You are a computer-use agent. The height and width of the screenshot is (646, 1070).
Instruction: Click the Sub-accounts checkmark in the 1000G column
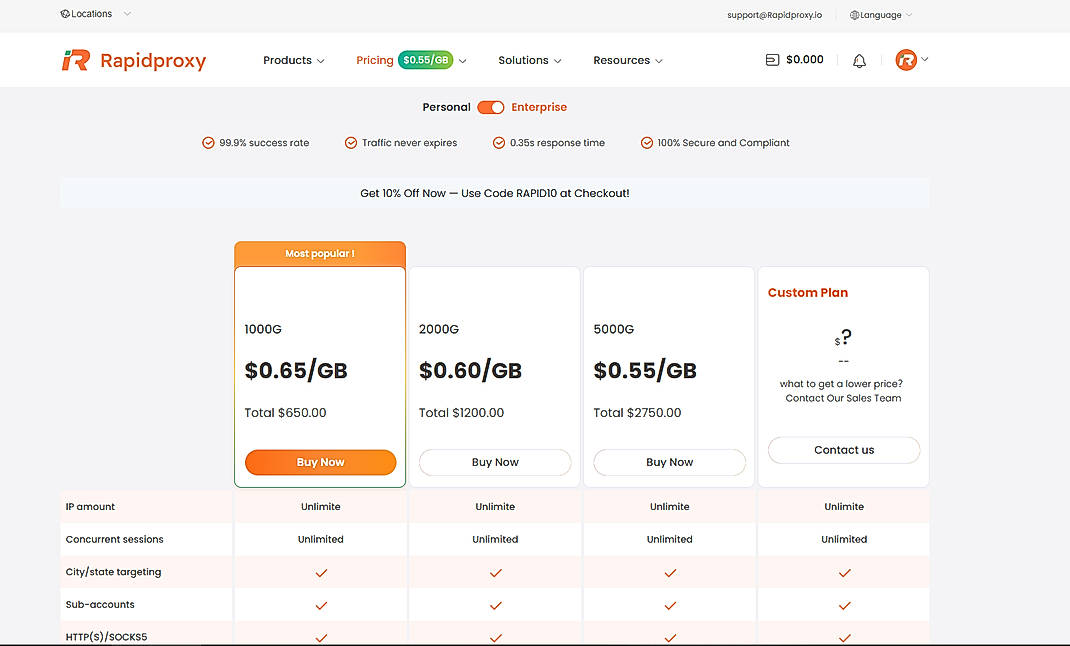click(321, 606)
